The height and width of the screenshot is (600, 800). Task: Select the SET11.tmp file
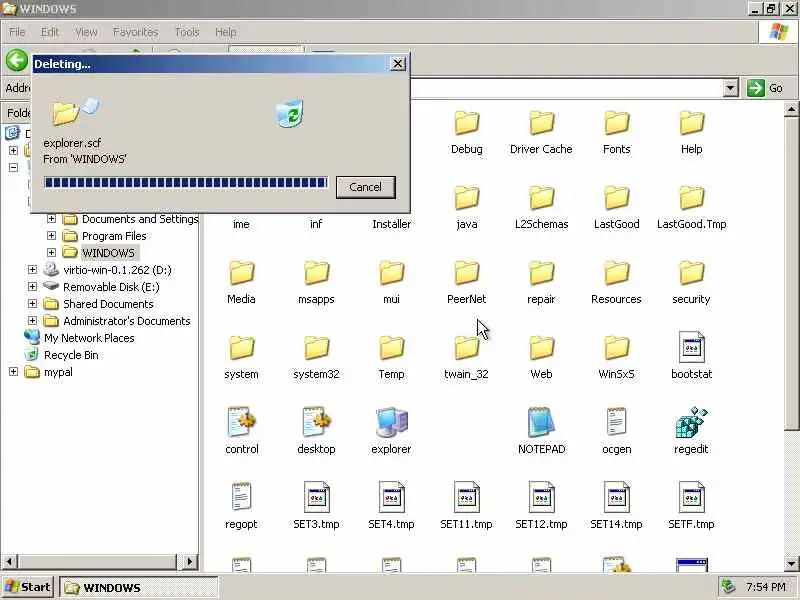[466, 506]
